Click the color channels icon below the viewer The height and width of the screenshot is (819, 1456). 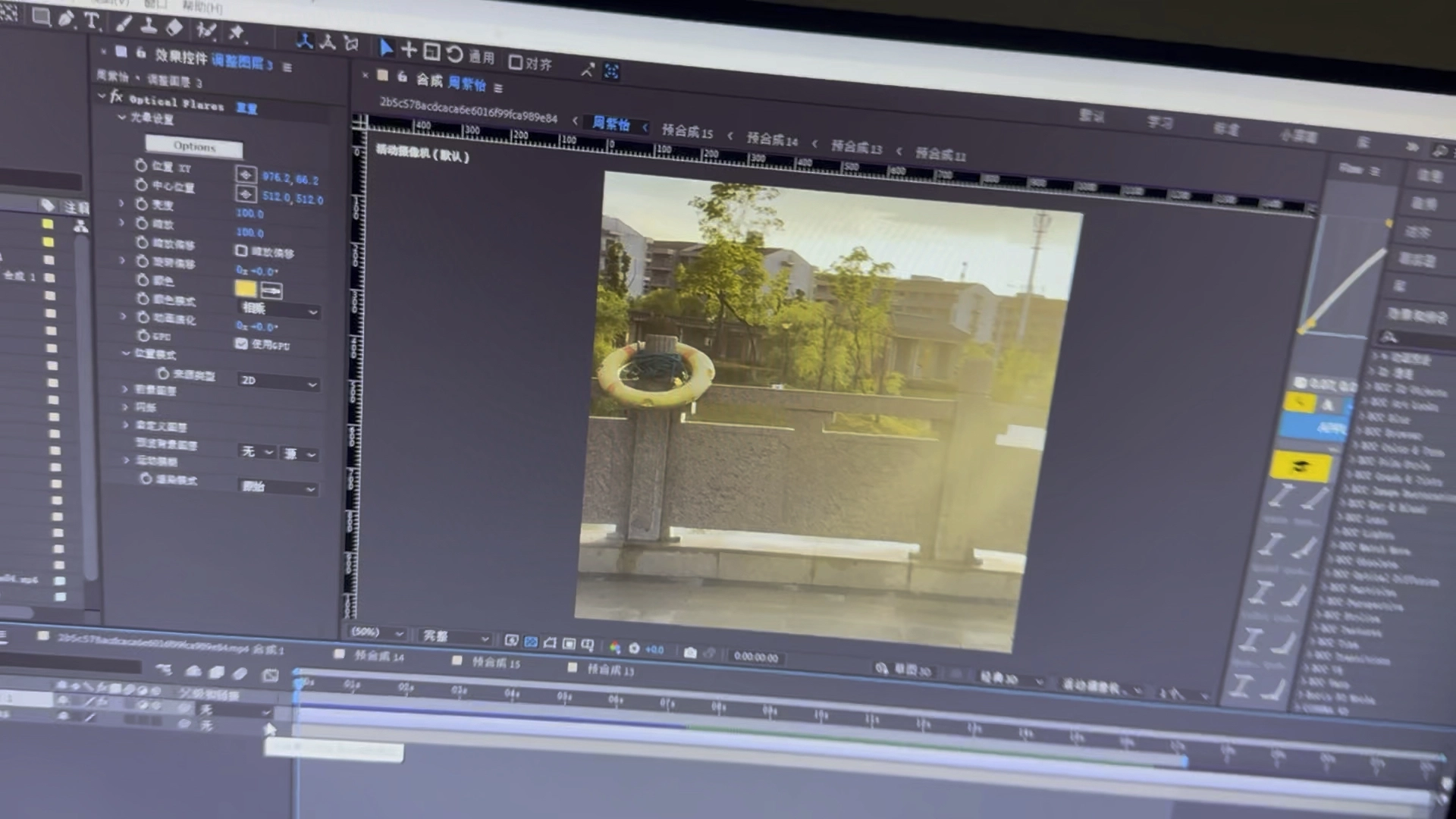coord(615,648)
